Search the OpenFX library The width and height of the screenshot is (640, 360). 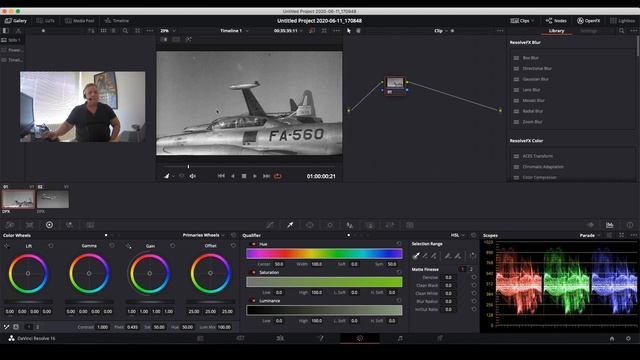621,31
